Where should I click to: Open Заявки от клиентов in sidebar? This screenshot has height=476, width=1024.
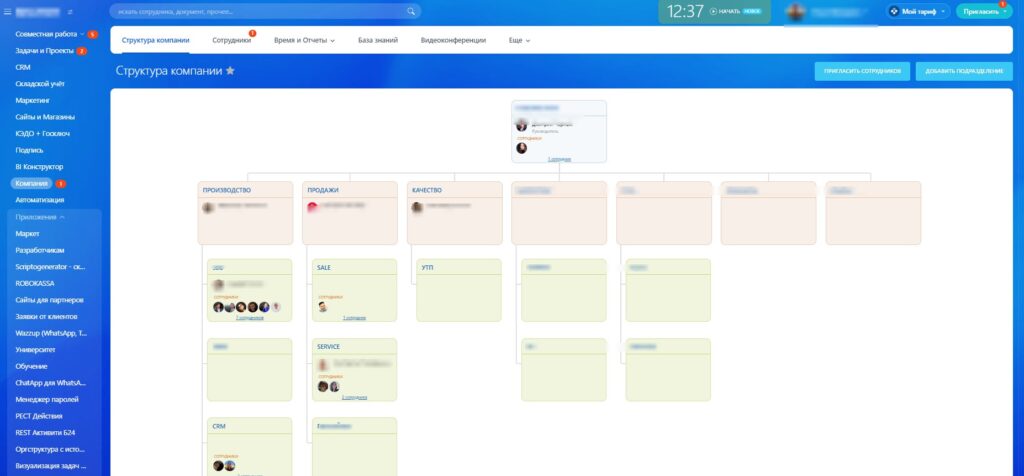tap(47, 317)
